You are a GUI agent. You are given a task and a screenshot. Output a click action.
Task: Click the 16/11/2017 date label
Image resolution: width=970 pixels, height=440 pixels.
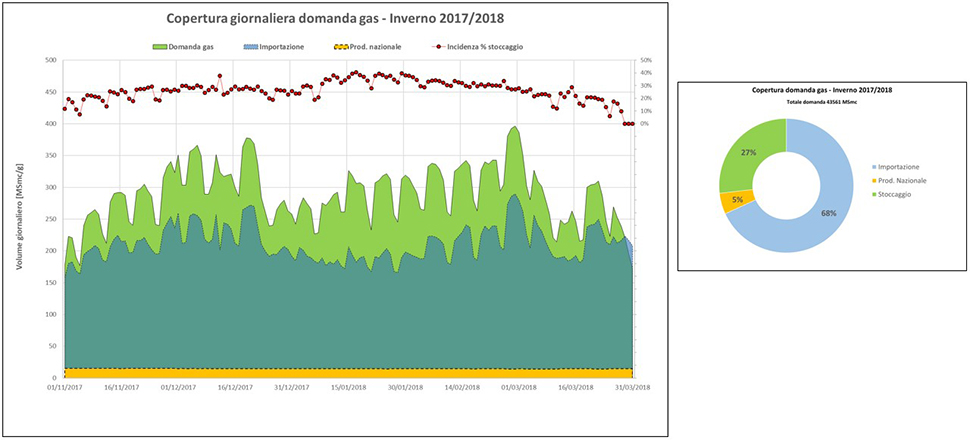121,387
